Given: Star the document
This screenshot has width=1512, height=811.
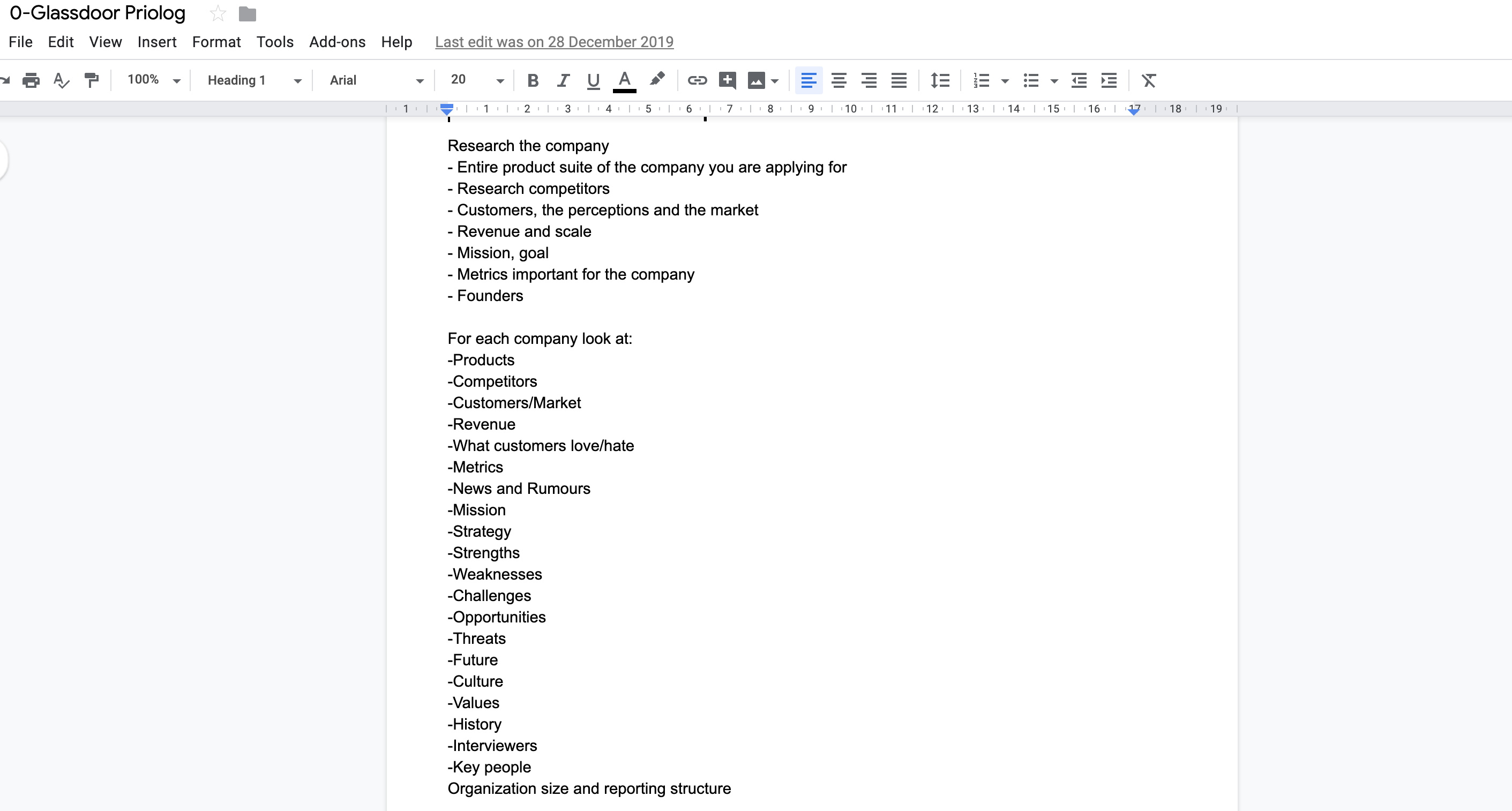Looking at the screenshot, I should (x=218, y=13).
